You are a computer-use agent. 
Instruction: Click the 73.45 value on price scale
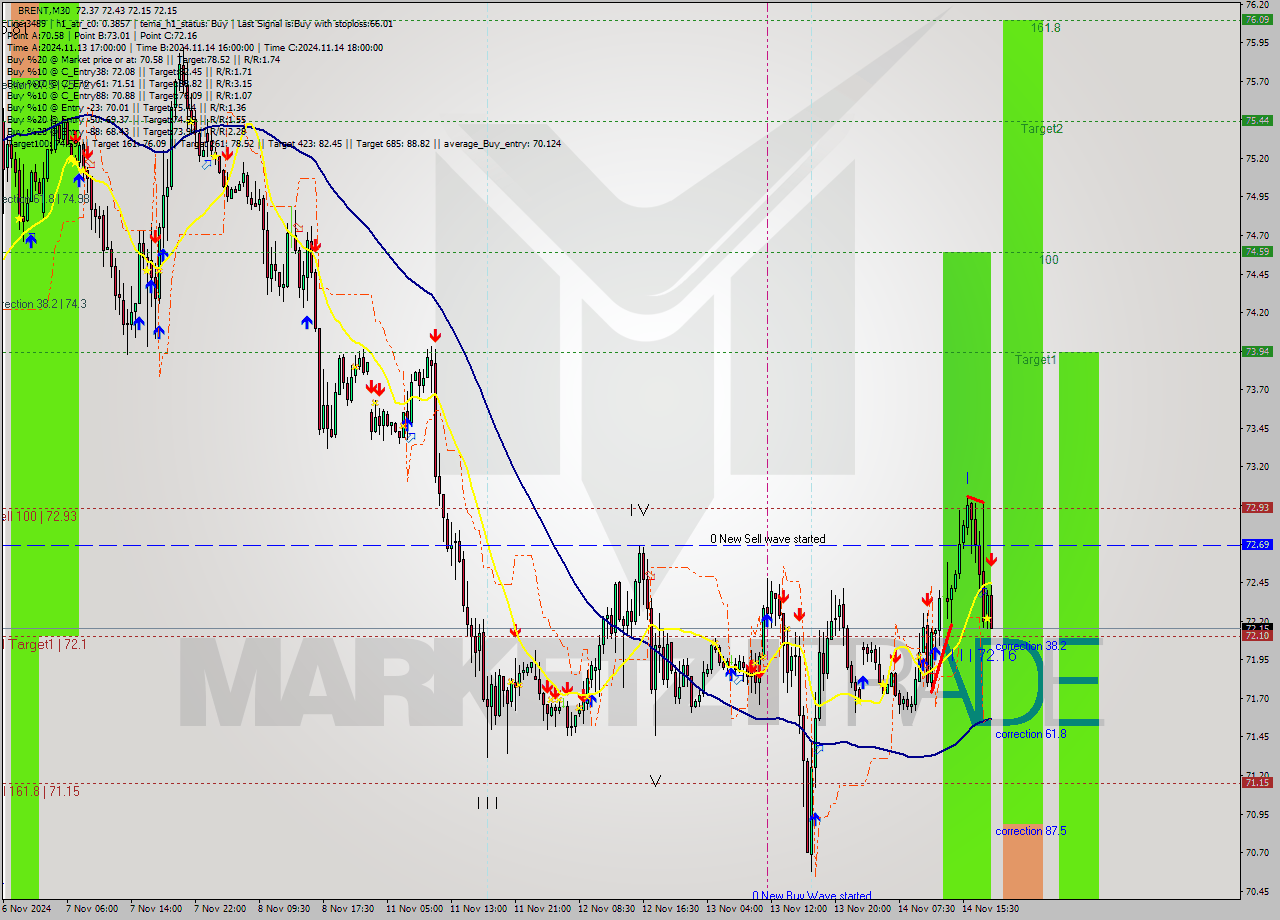1256,429
